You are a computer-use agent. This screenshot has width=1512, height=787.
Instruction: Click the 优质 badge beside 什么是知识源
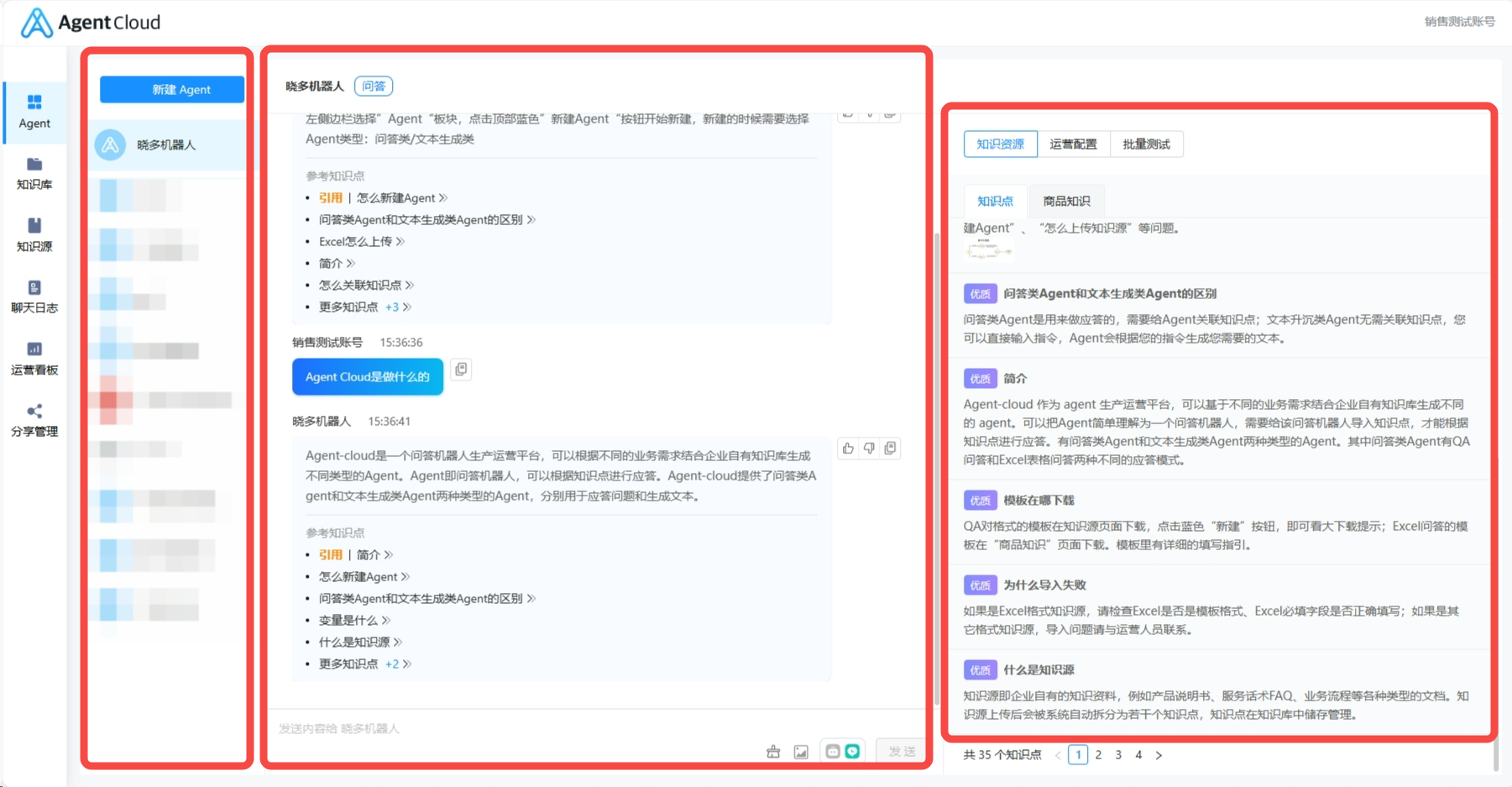(x=980, y=669)
